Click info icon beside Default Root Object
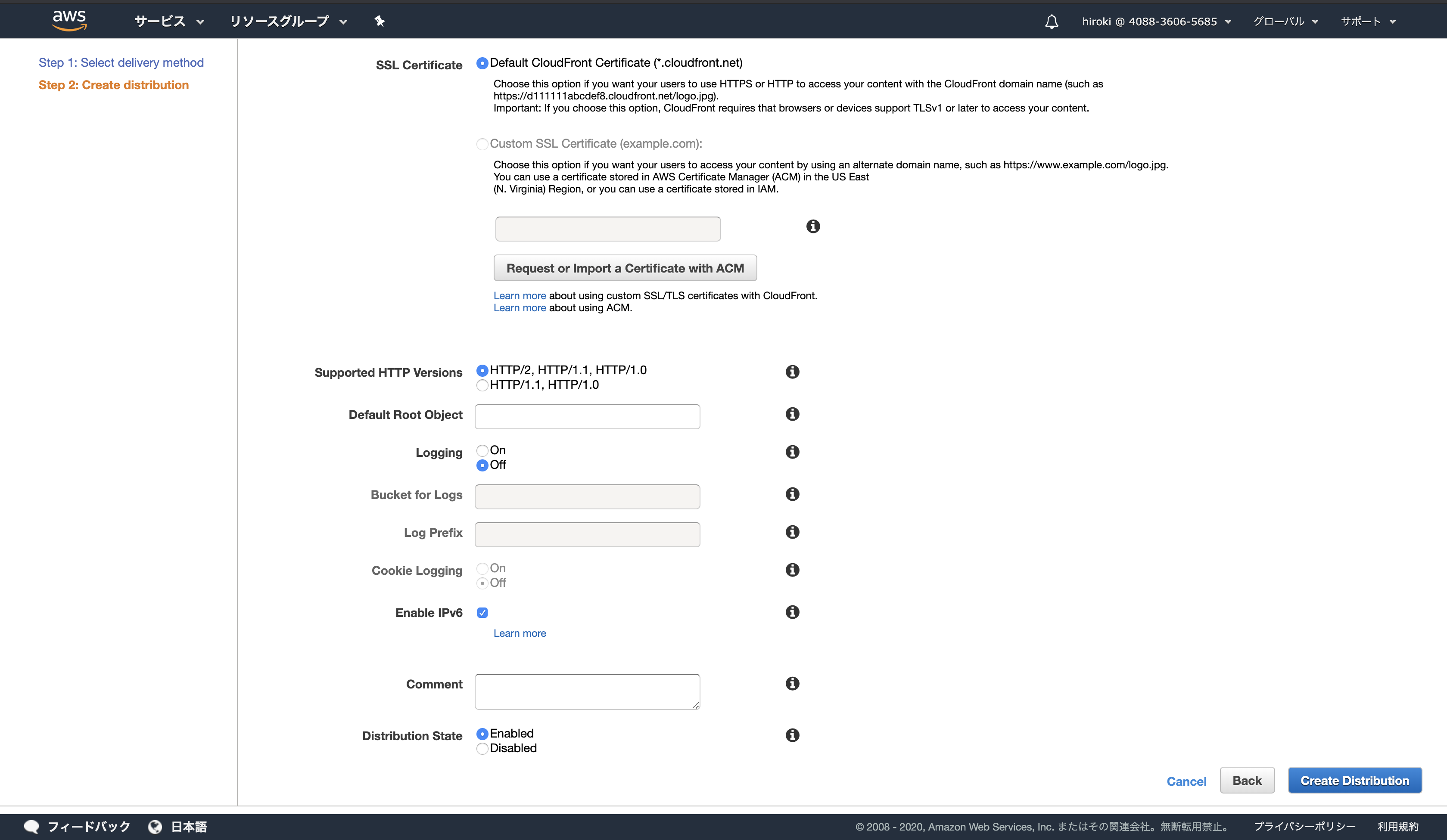The height and width of the screenshot is (840, 1447). tap(792, 414)
